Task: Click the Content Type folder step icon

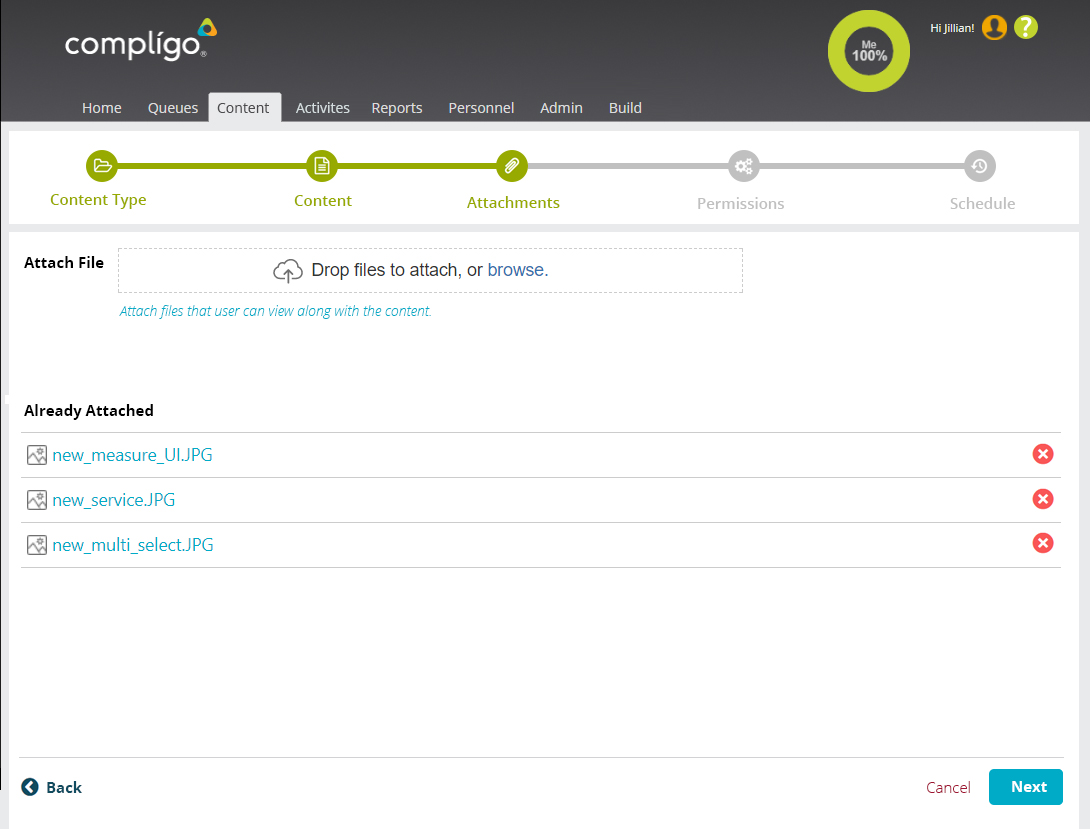Action: [x=102, y=166]
